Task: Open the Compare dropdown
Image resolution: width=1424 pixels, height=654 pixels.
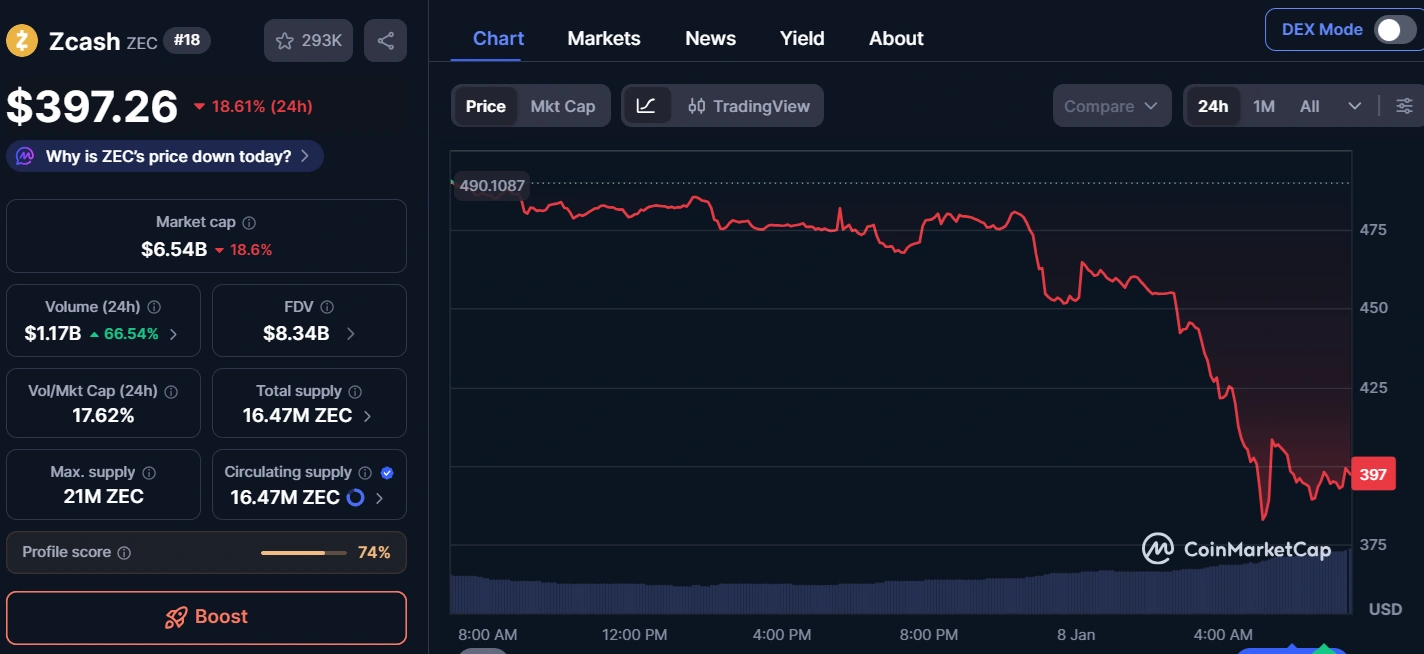Action: pyautogui.click(x=1112, y=105)
